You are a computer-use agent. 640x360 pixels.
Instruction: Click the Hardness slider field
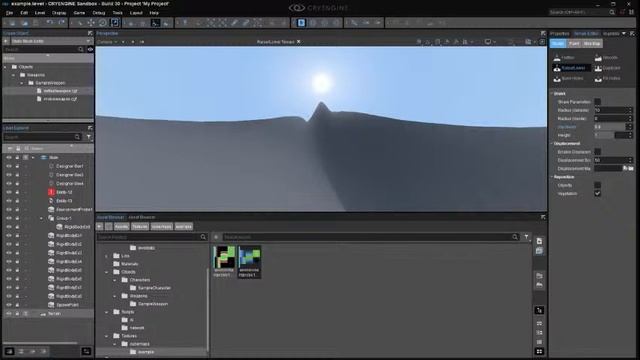point(613,127)
